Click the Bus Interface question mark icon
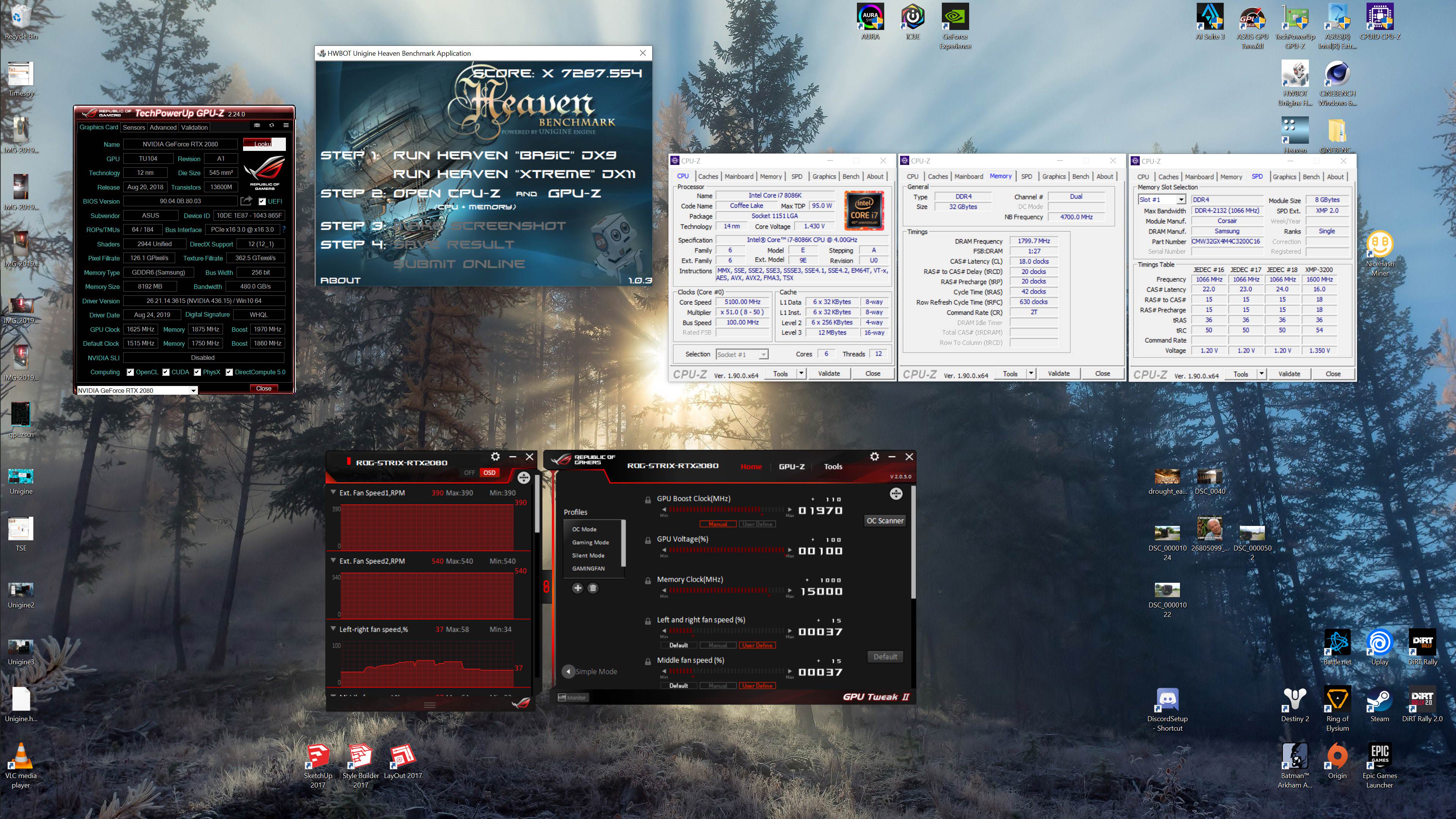 (x=284, y=229)
